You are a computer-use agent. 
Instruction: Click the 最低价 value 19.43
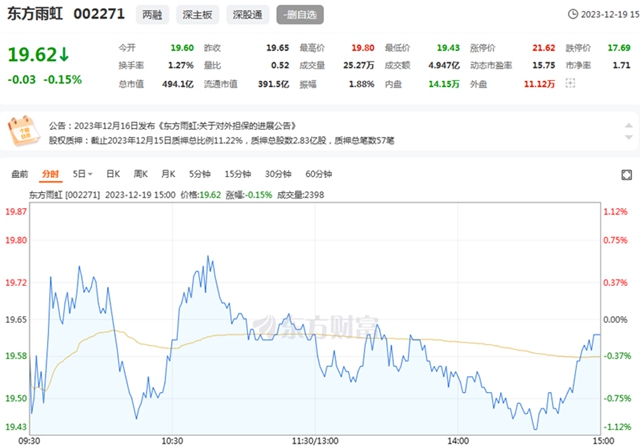point(448,48)
